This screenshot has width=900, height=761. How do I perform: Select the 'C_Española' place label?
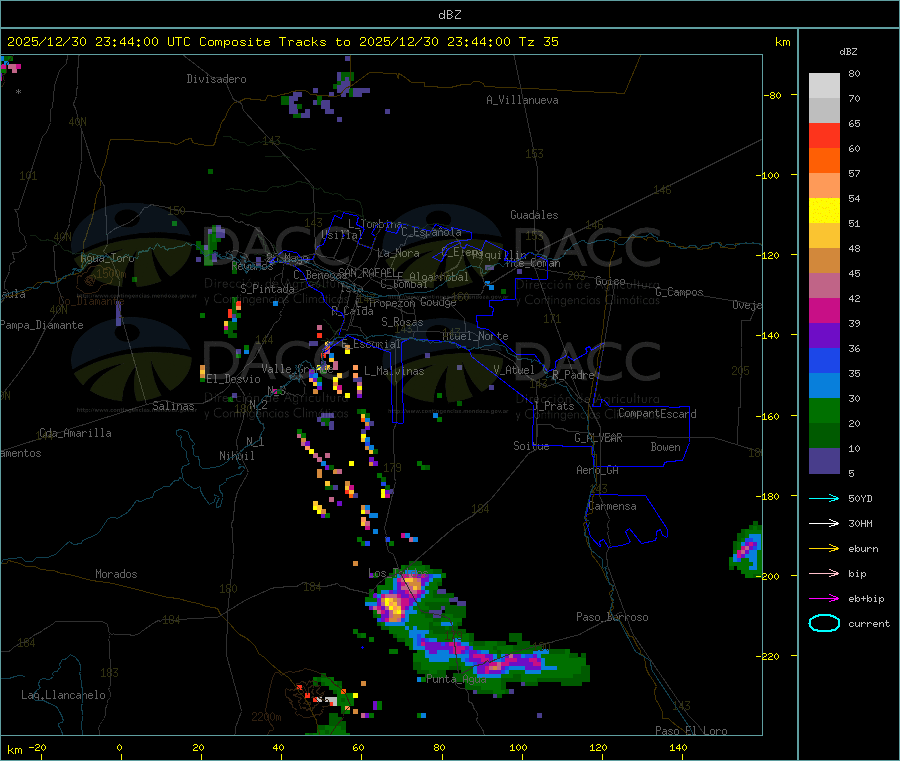(431, 232)
